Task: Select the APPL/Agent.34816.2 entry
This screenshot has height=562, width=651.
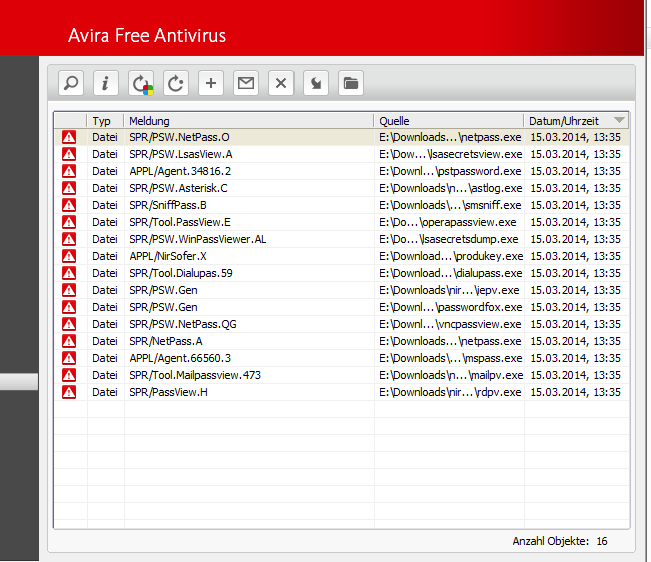Action: 342,171
